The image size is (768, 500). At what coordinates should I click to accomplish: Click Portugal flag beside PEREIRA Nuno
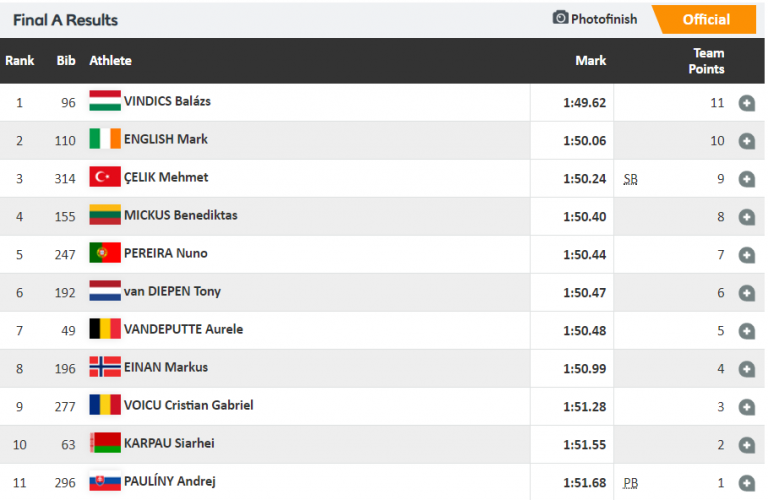[105, 253]
